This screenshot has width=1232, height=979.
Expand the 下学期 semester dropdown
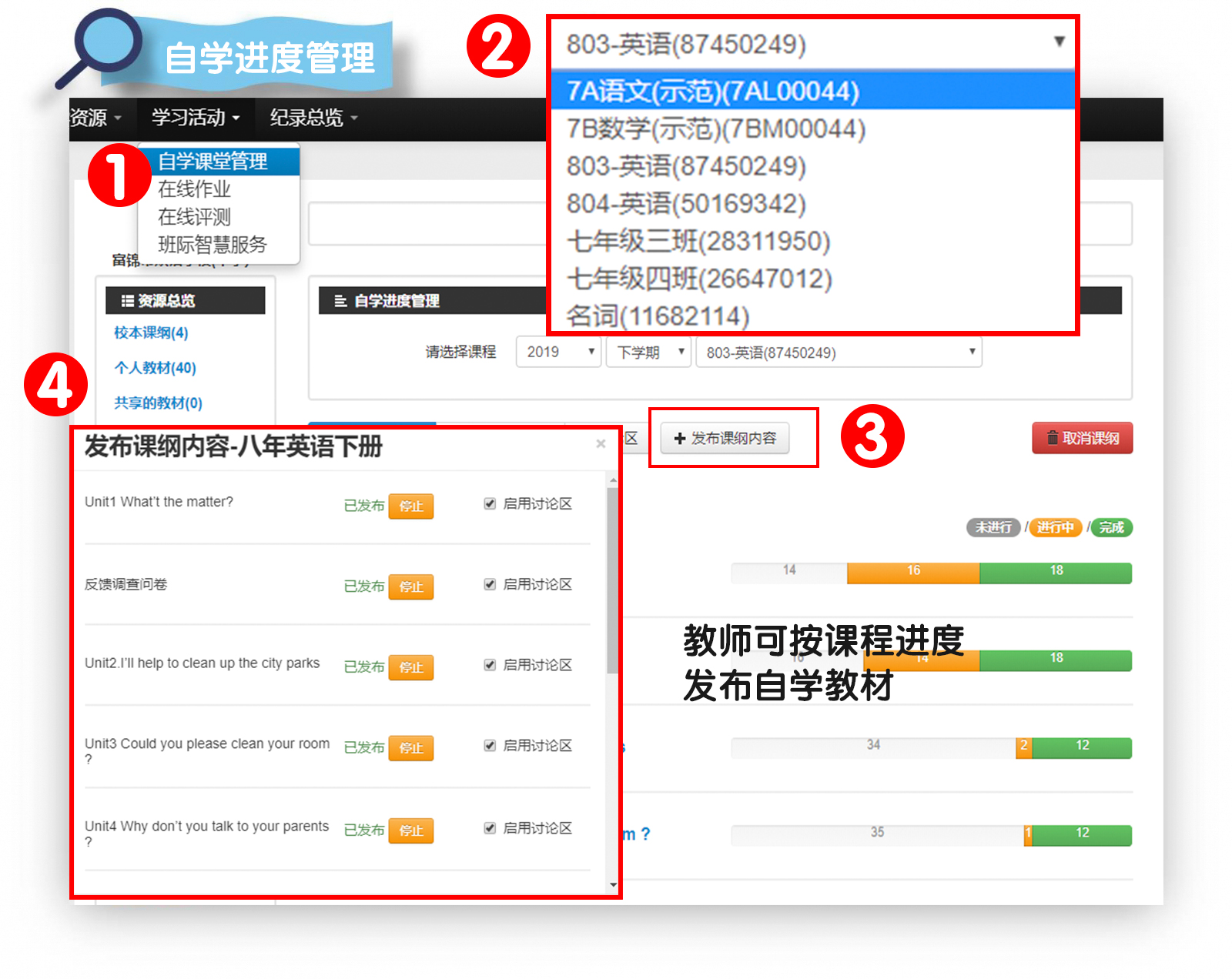[648, 352]
